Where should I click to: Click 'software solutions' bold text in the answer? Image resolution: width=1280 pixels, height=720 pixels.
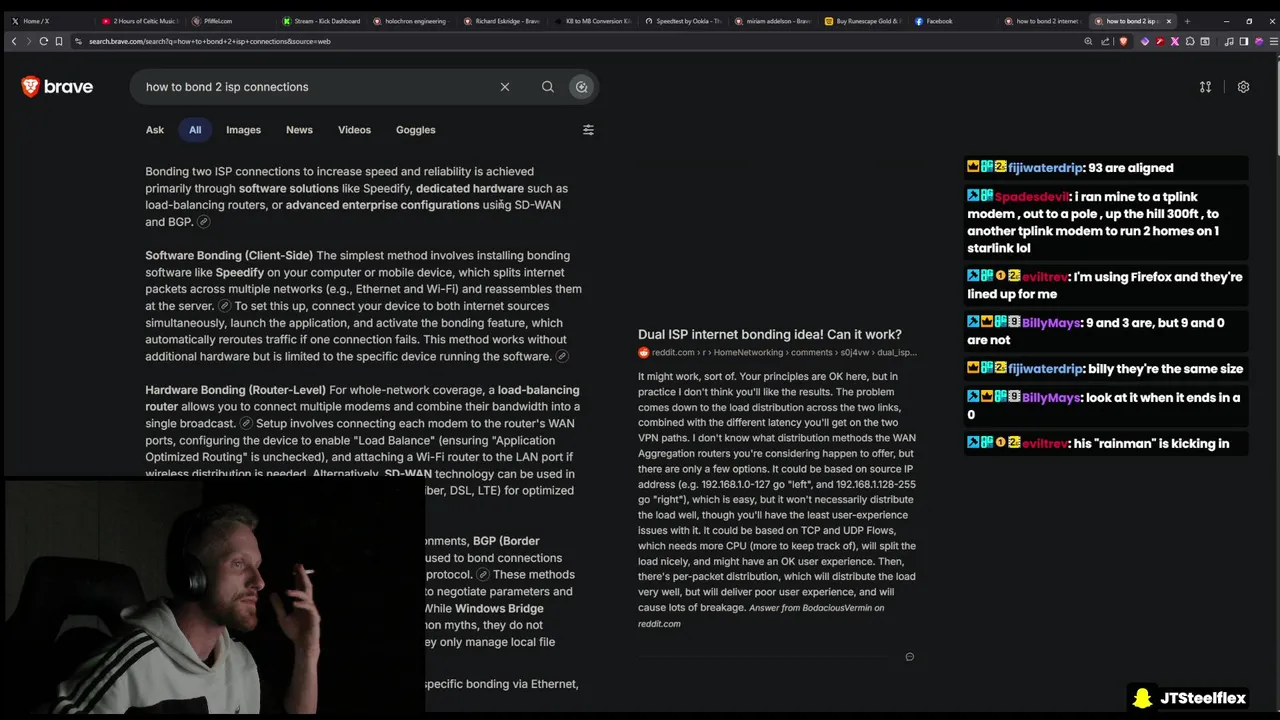[x=288, y=188]
